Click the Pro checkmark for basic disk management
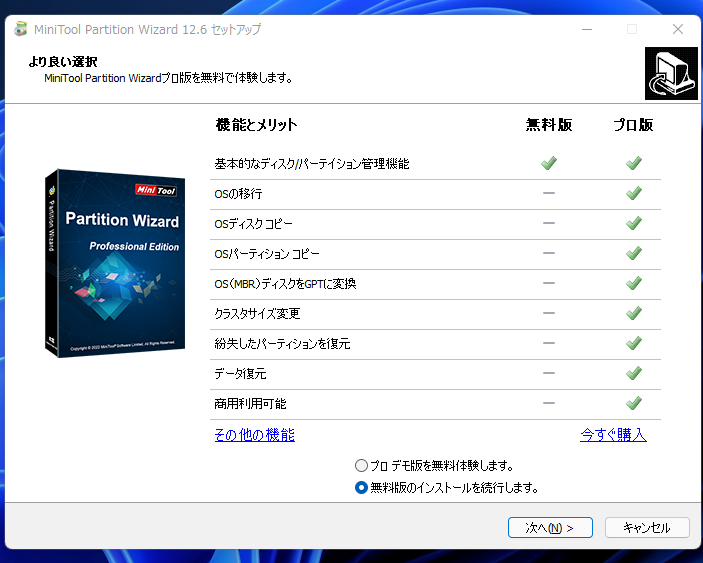Screen dimensions: 703x563 (634, 163)
